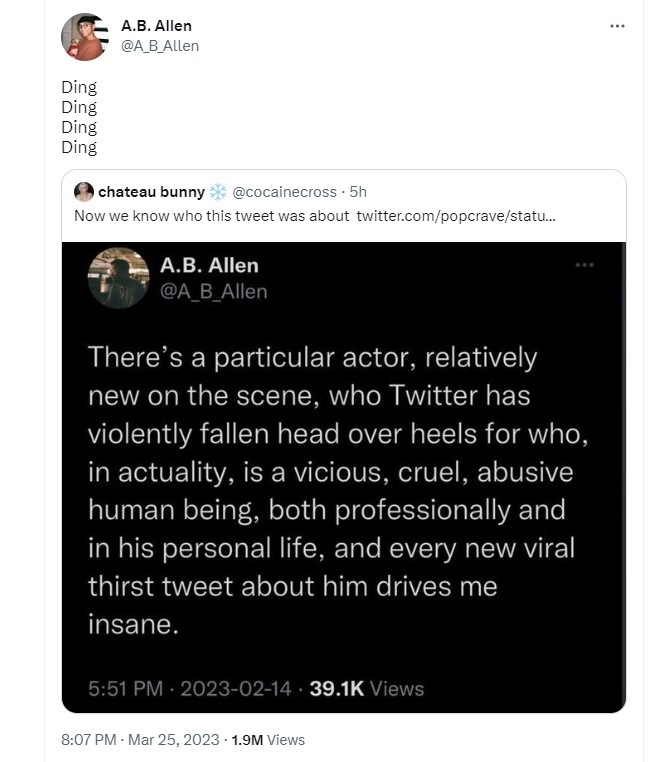Screen dimensions: 672x762
Task: Visit the @cocainecross handle
Action: click(284, 192)
